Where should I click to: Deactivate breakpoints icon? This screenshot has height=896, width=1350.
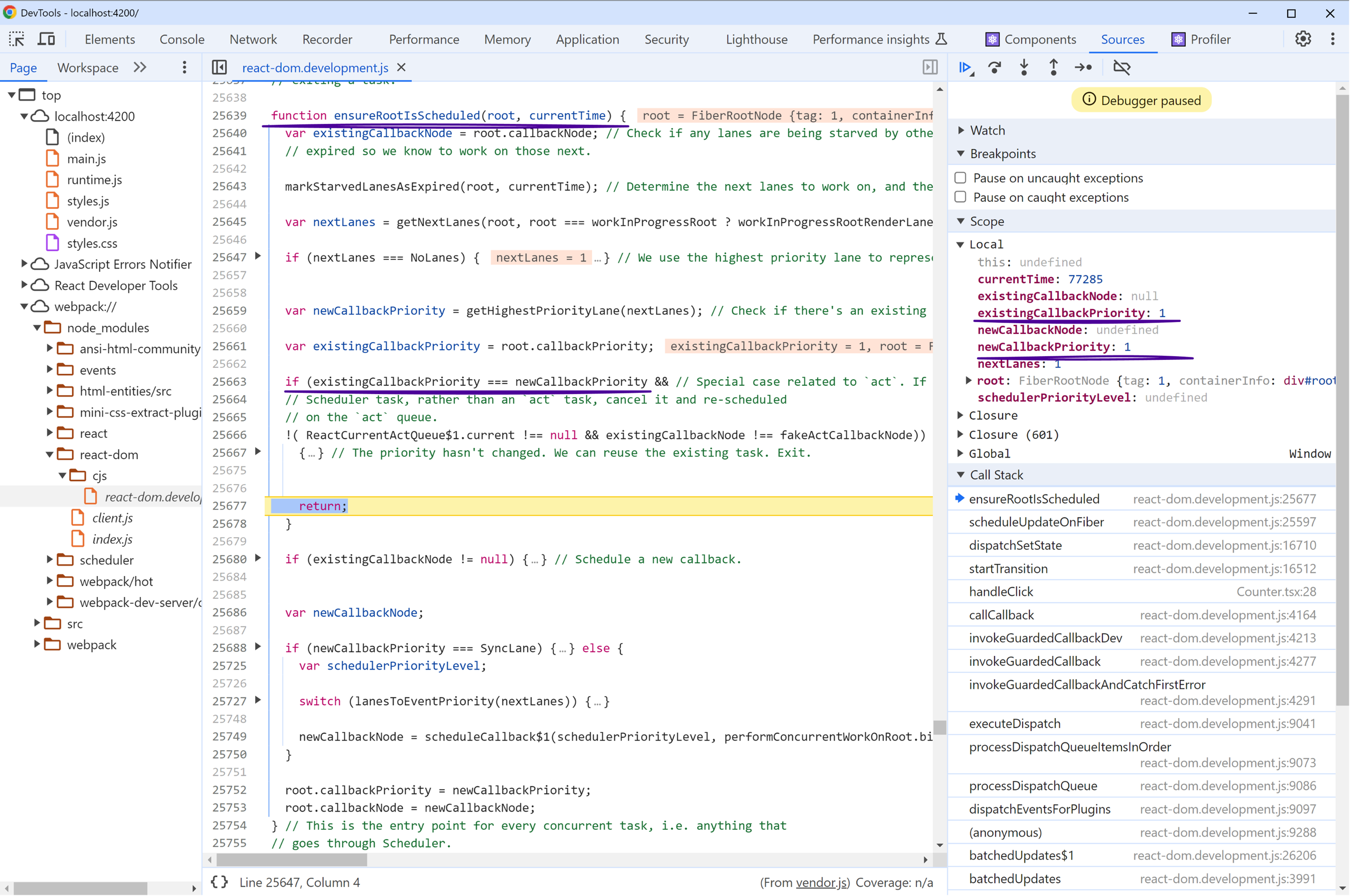point(1122,67)
